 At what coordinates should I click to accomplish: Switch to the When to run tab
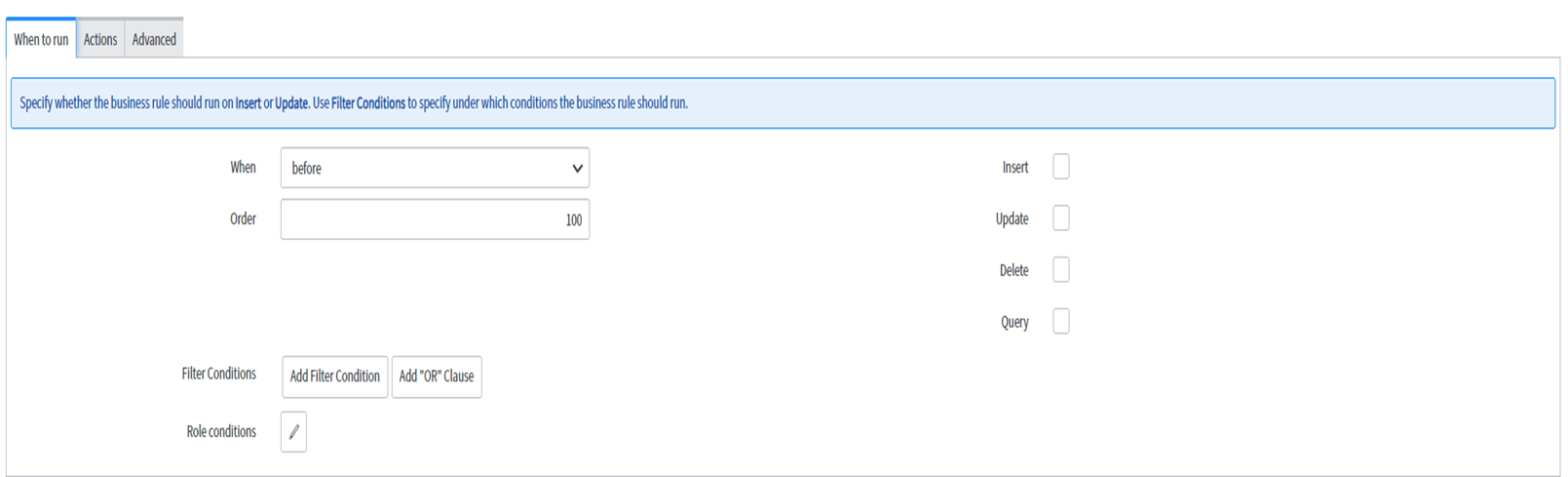tap(41, 39)
